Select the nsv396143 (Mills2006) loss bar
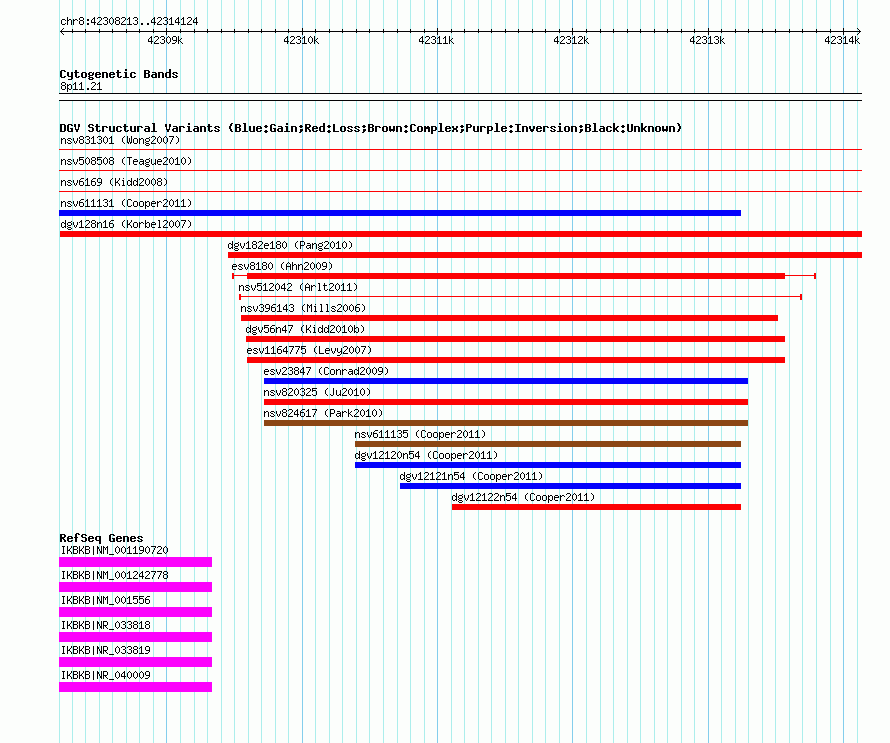Image resolution: width=890 pixels, height=743 pixels. tap(509, 318)
